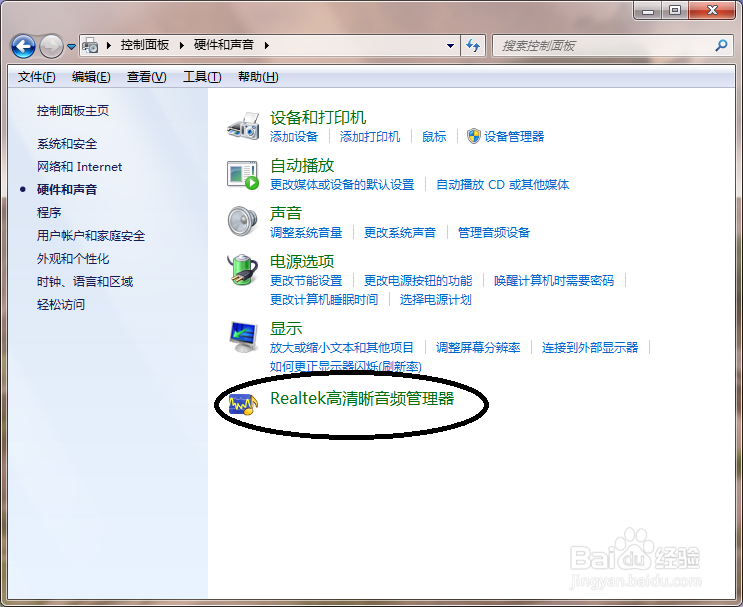Open the 工具(T) menu
Viewport: 743px width, 607px height.
coord(202,77)
